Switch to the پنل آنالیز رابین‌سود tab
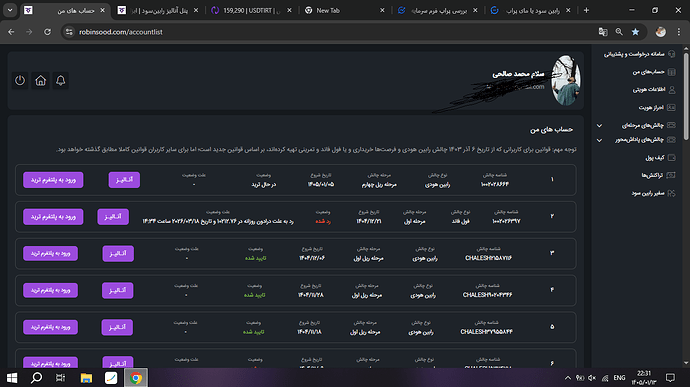The height and width of the screenshot is (387, 690). point(158,10)
